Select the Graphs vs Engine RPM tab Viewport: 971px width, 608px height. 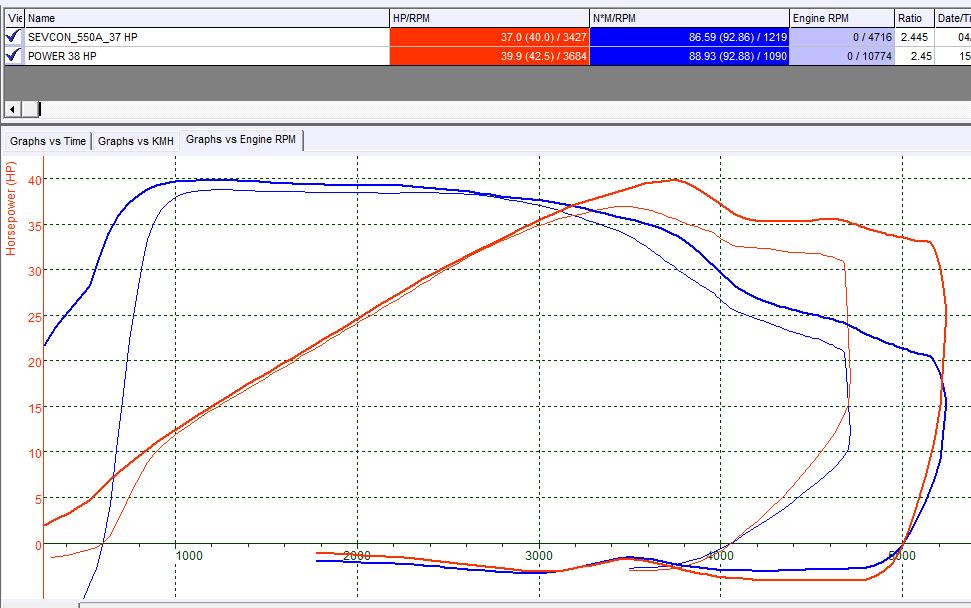pyautogui.click(x=241, y=140)
